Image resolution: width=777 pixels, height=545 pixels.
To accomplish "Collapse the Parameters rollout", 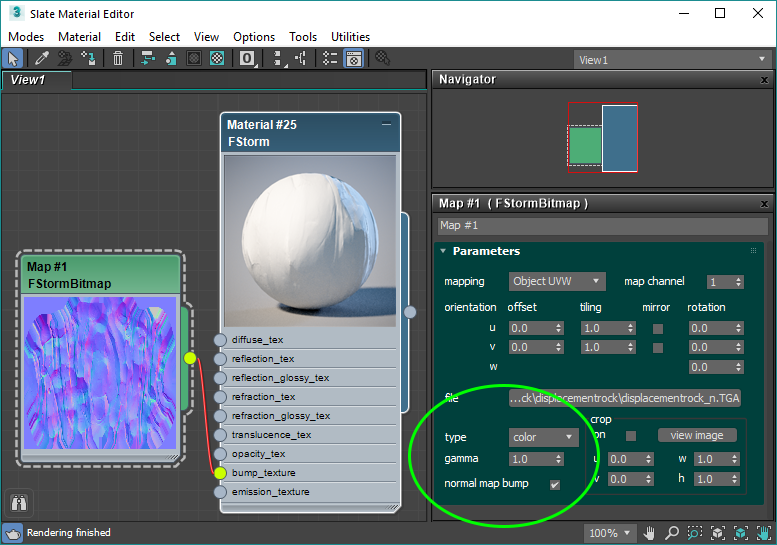I will click(443, 251).
